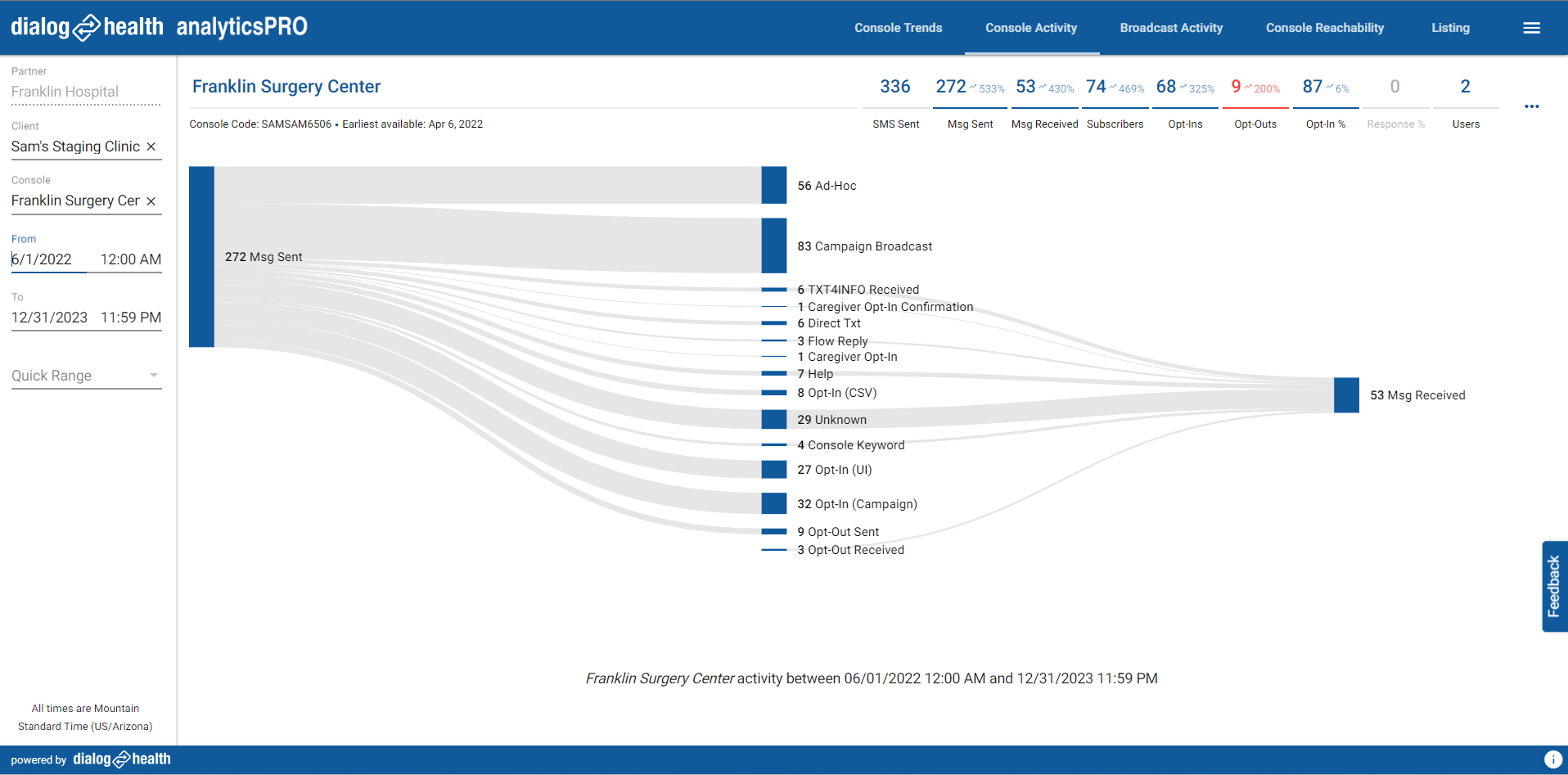Screen dimensions: 1568x775
Task: Switch to Broadcast Activity tab
Action: 1171,28
